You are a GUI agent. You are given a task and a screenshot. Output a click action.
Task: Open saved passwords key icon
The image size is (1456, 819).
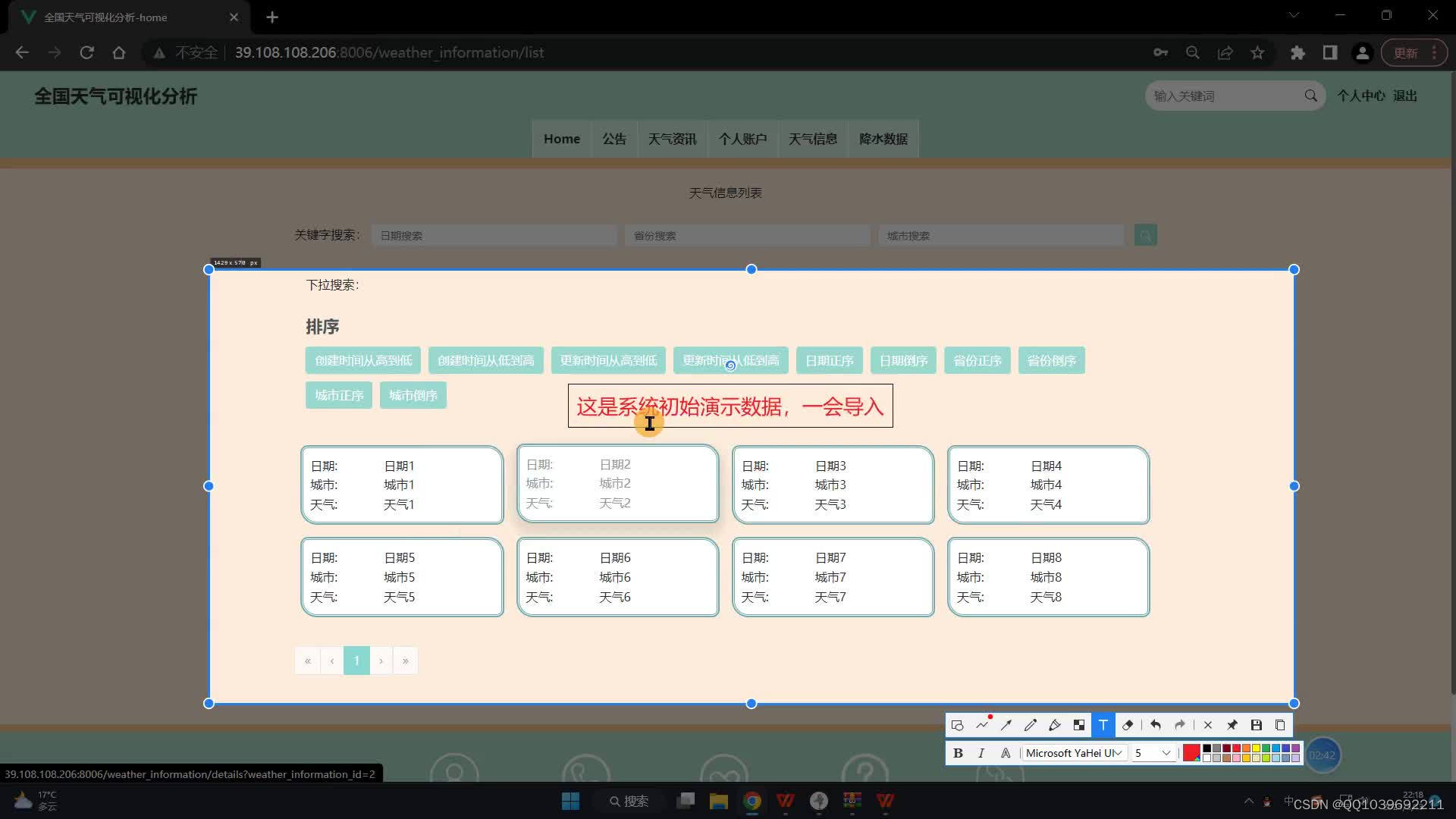click(x=1160, y=52)
